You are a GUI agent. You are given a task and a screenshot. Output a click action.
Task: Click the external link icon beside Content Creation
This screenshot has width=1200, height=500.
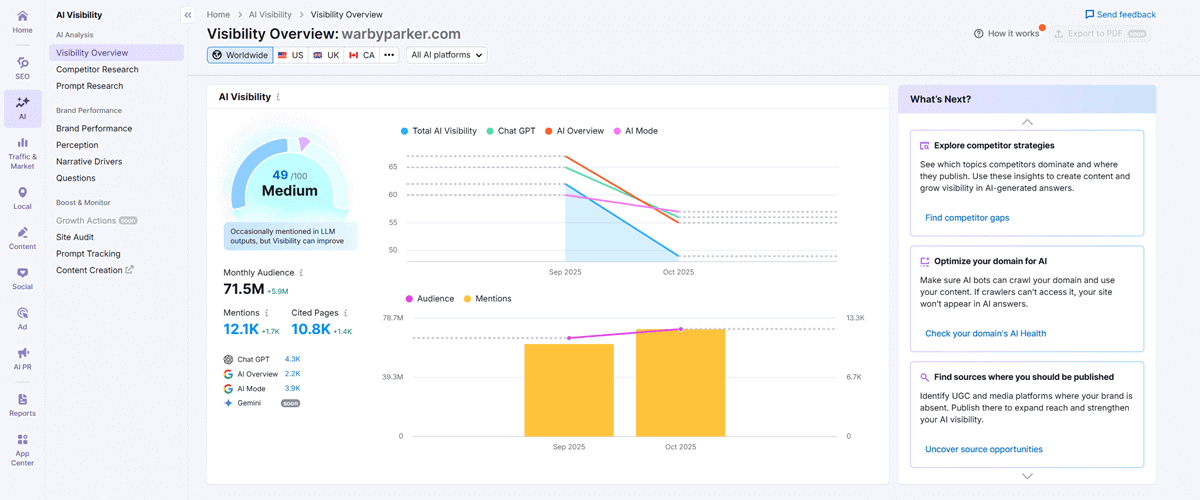129,270
